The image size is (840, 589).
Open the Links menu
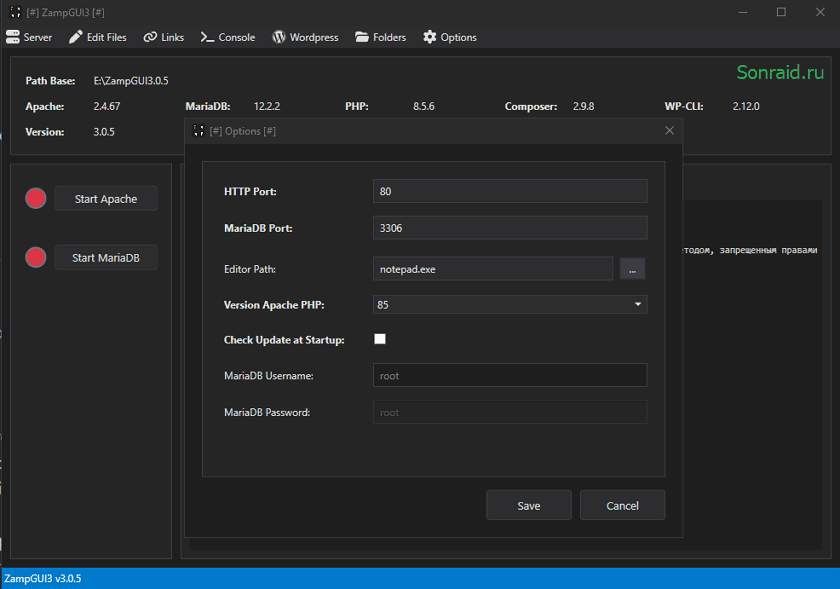pyautogui.click(x=163, y=37)
